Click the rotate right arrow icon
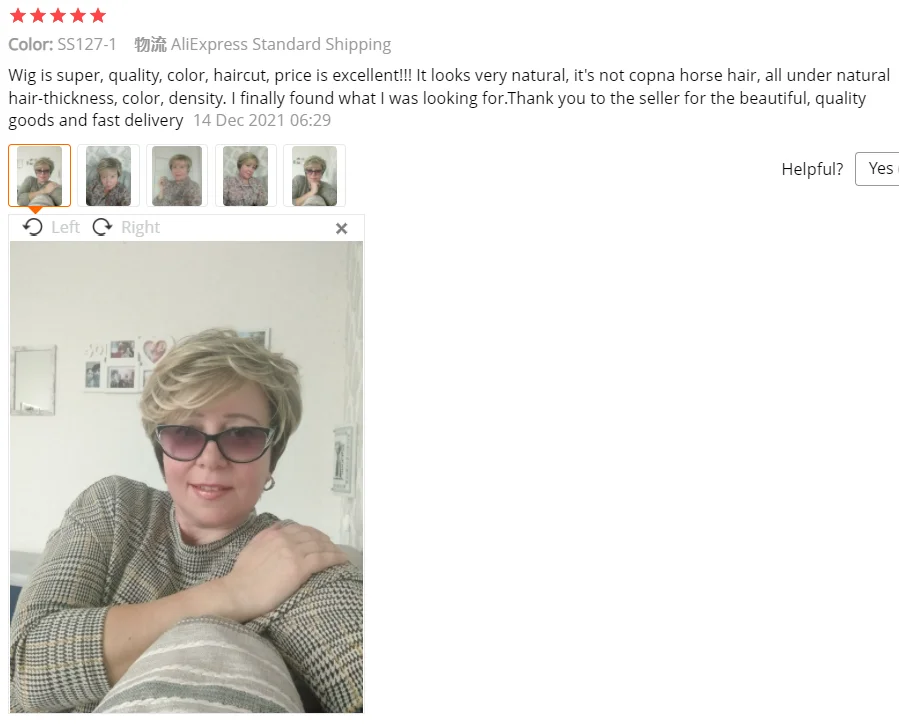The image size is (899, 725). (103, 227)
